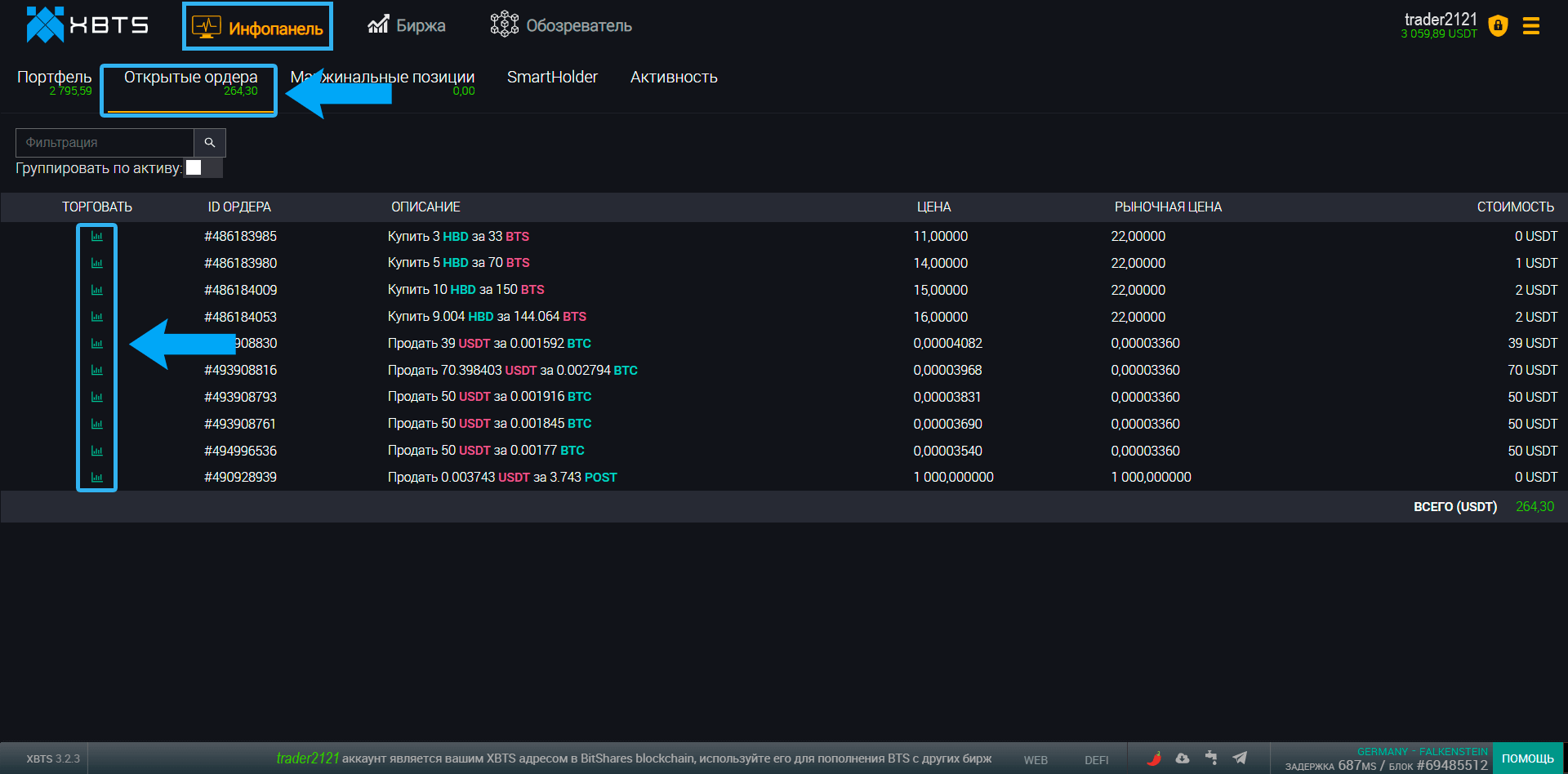
Task: Expand the trader2121 account menu
Action: pyautogui.click(x=1440, y=20)
